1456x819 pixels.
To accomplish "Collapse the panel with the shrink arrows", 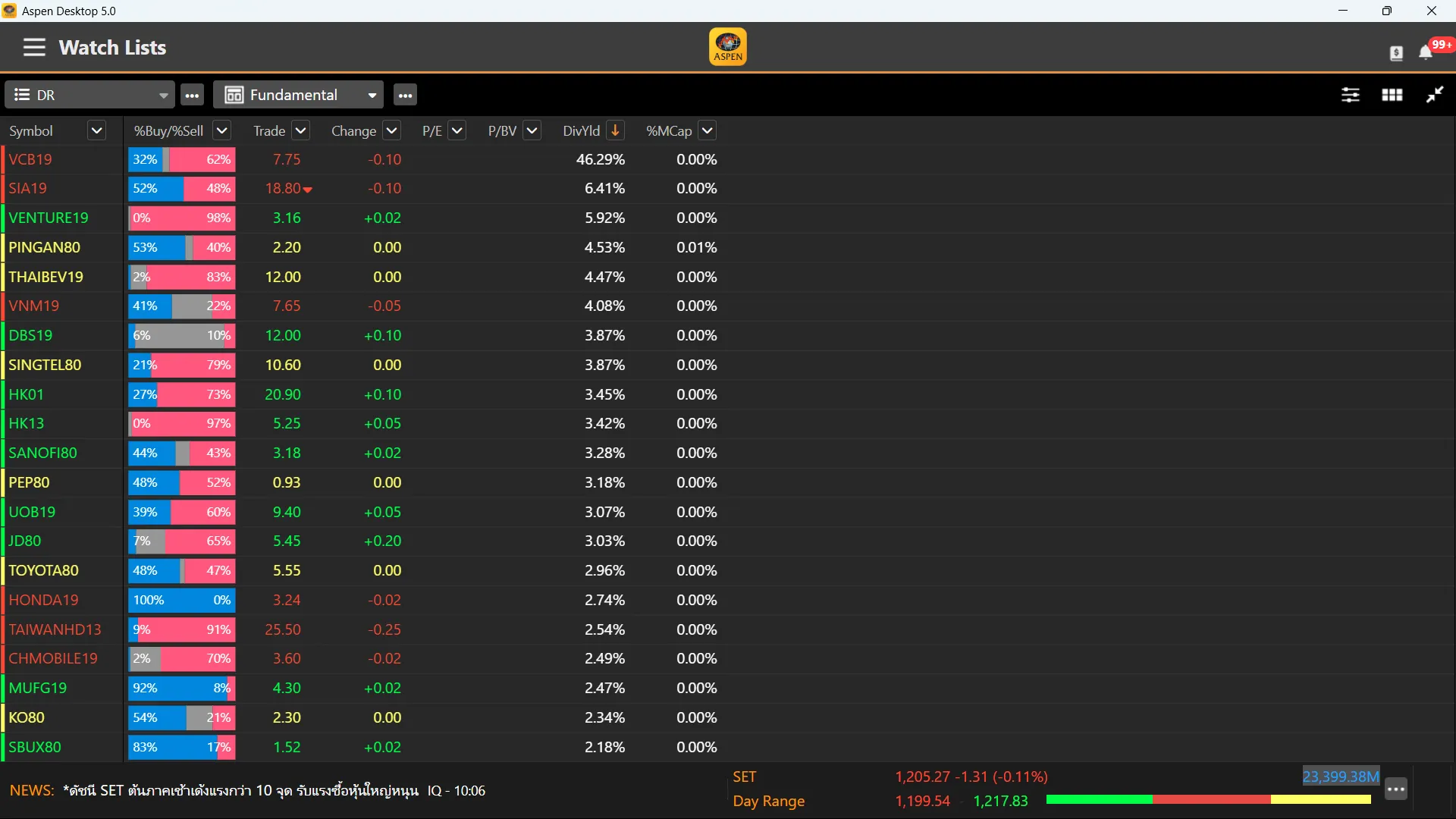I will point(1434,95).
